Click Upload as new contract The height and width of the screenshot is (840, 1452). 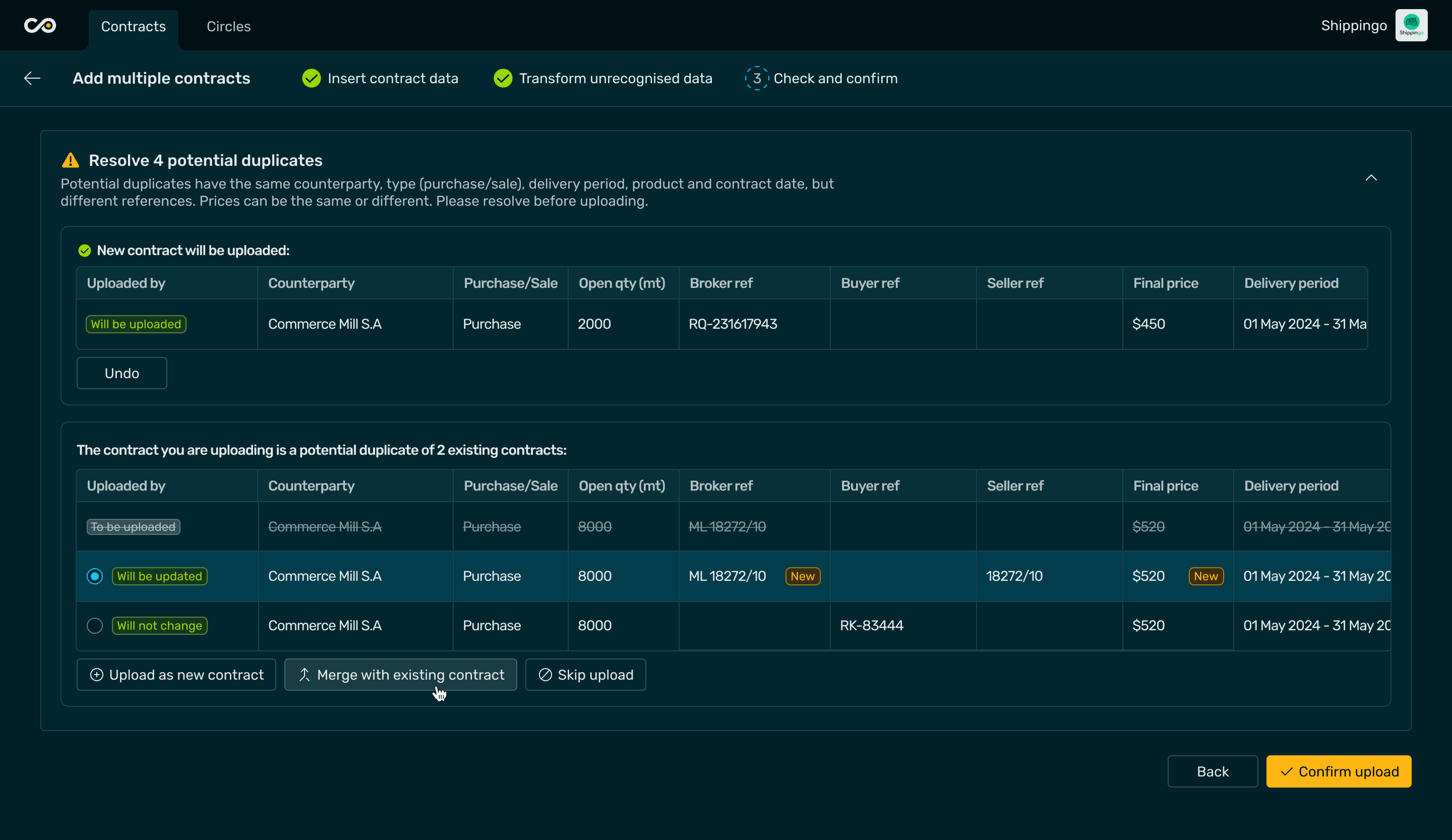pos(176,675)
